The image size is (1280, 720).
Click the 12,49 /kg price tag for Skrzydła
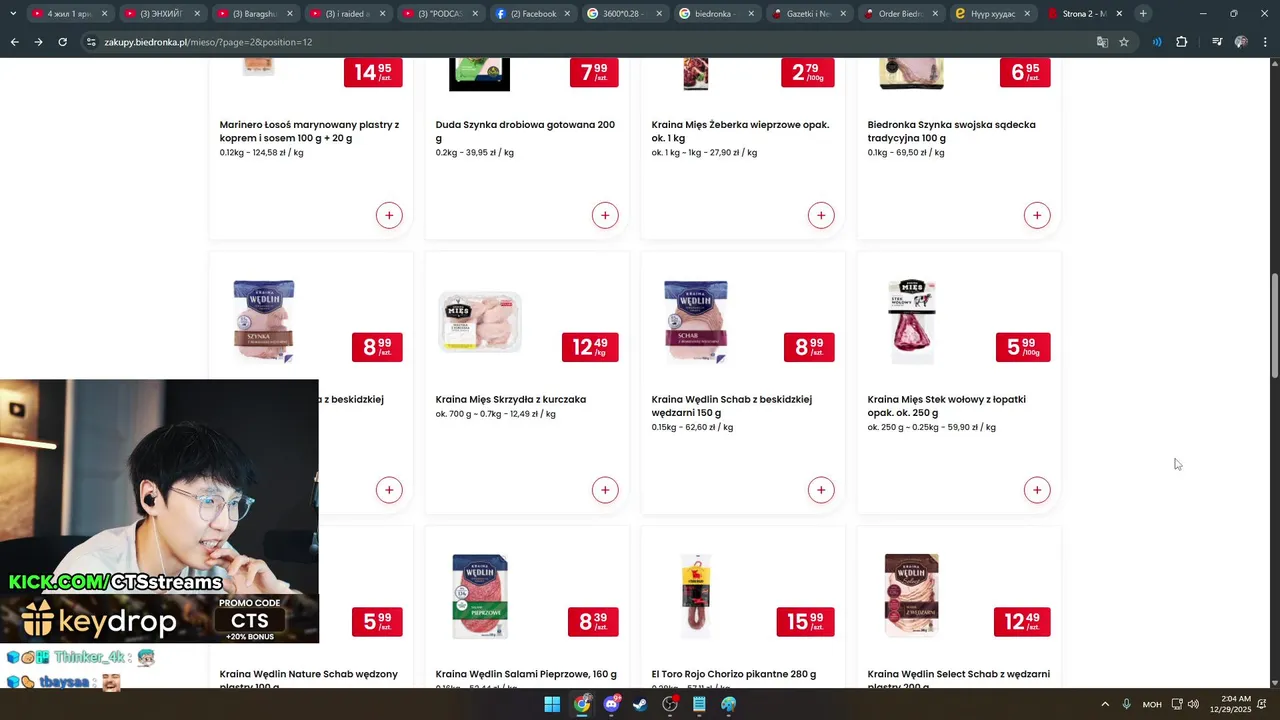coord(590,347)
